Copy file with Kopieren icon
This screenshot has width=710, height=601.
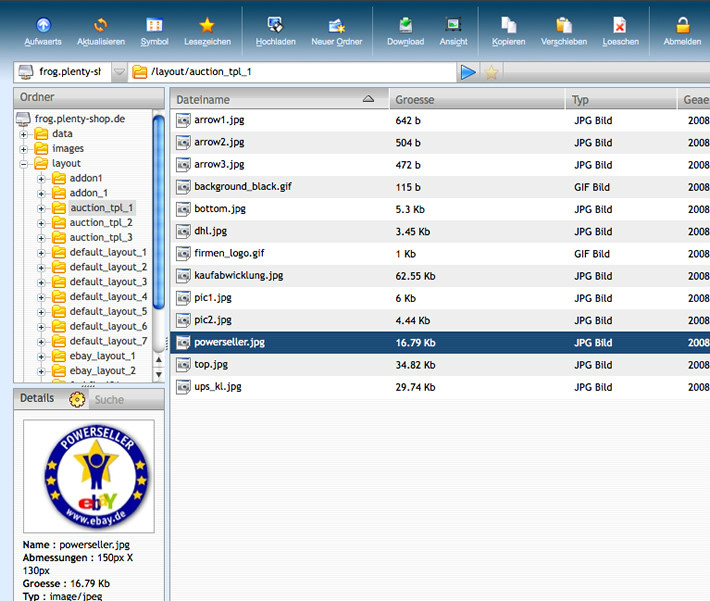coord(509,25)
